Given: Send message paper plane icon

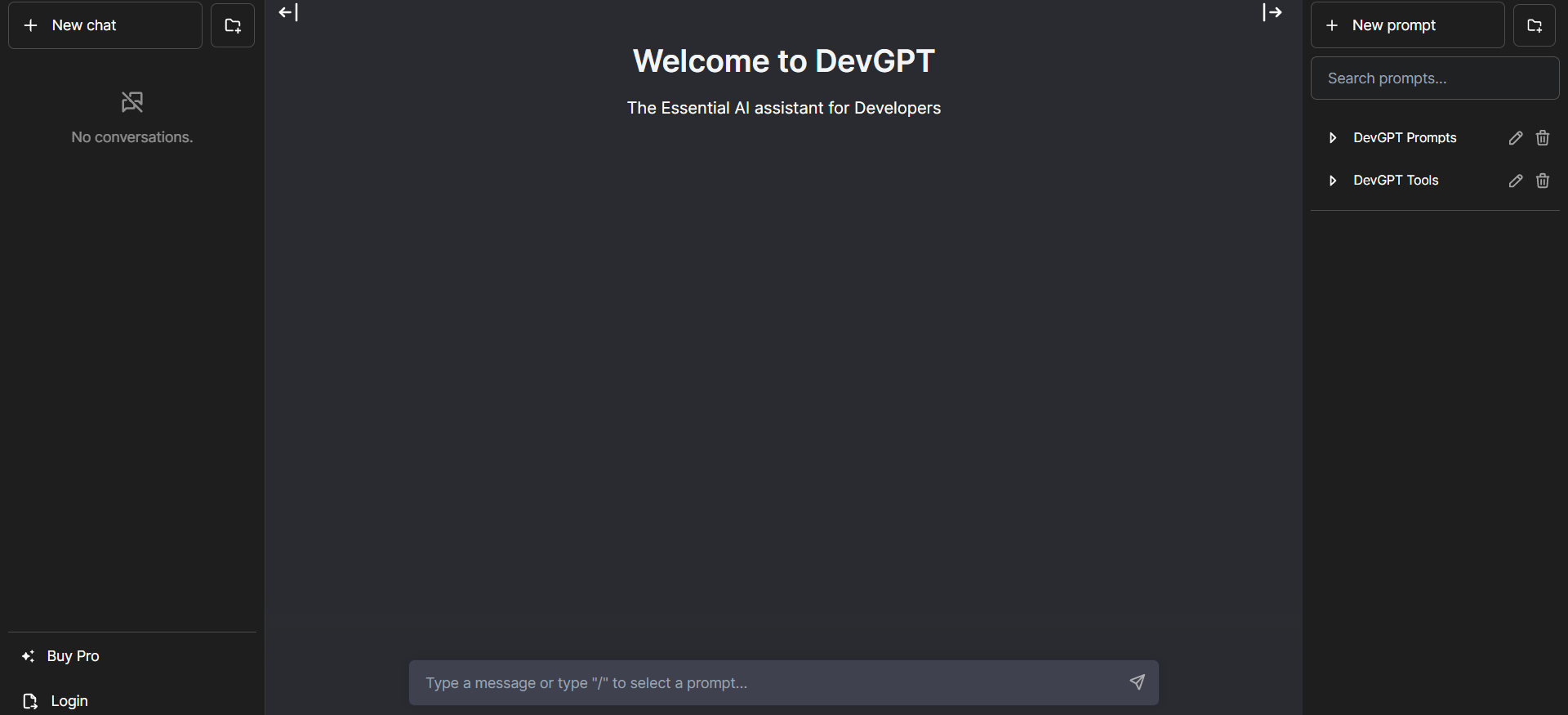Looking at the screenshot, I should 1137,682.
